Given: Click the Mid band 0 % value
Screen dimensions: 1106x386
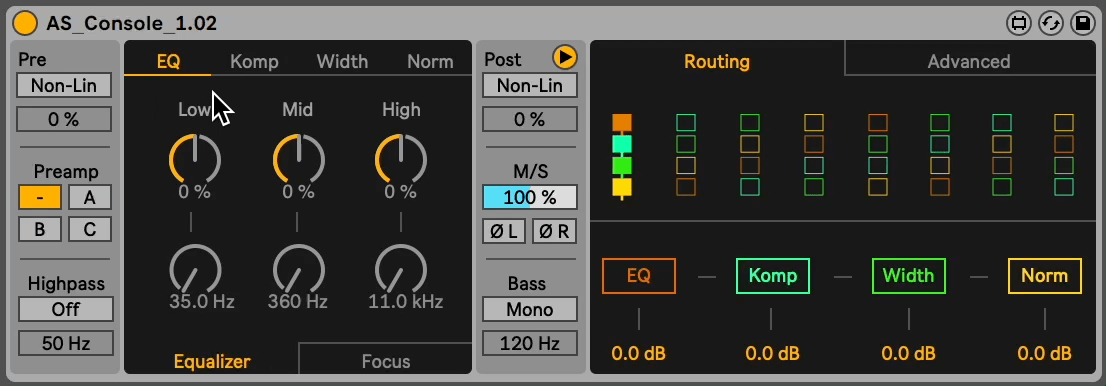Looking at the screenshot, I should click(x=298, y=192).
